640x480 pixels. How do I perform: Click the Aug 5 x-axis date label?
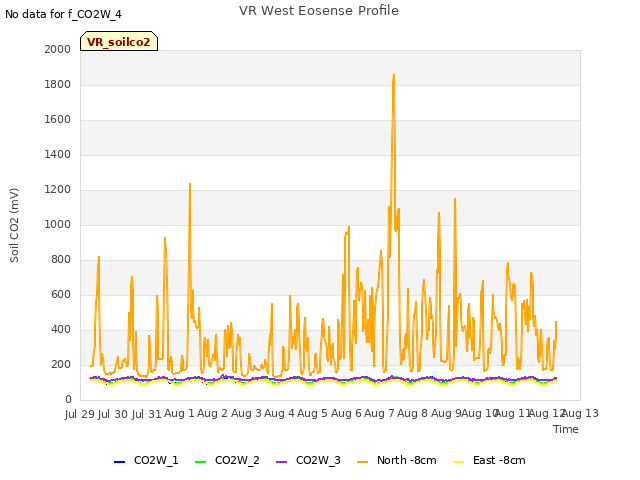click(x=312, y=413)
